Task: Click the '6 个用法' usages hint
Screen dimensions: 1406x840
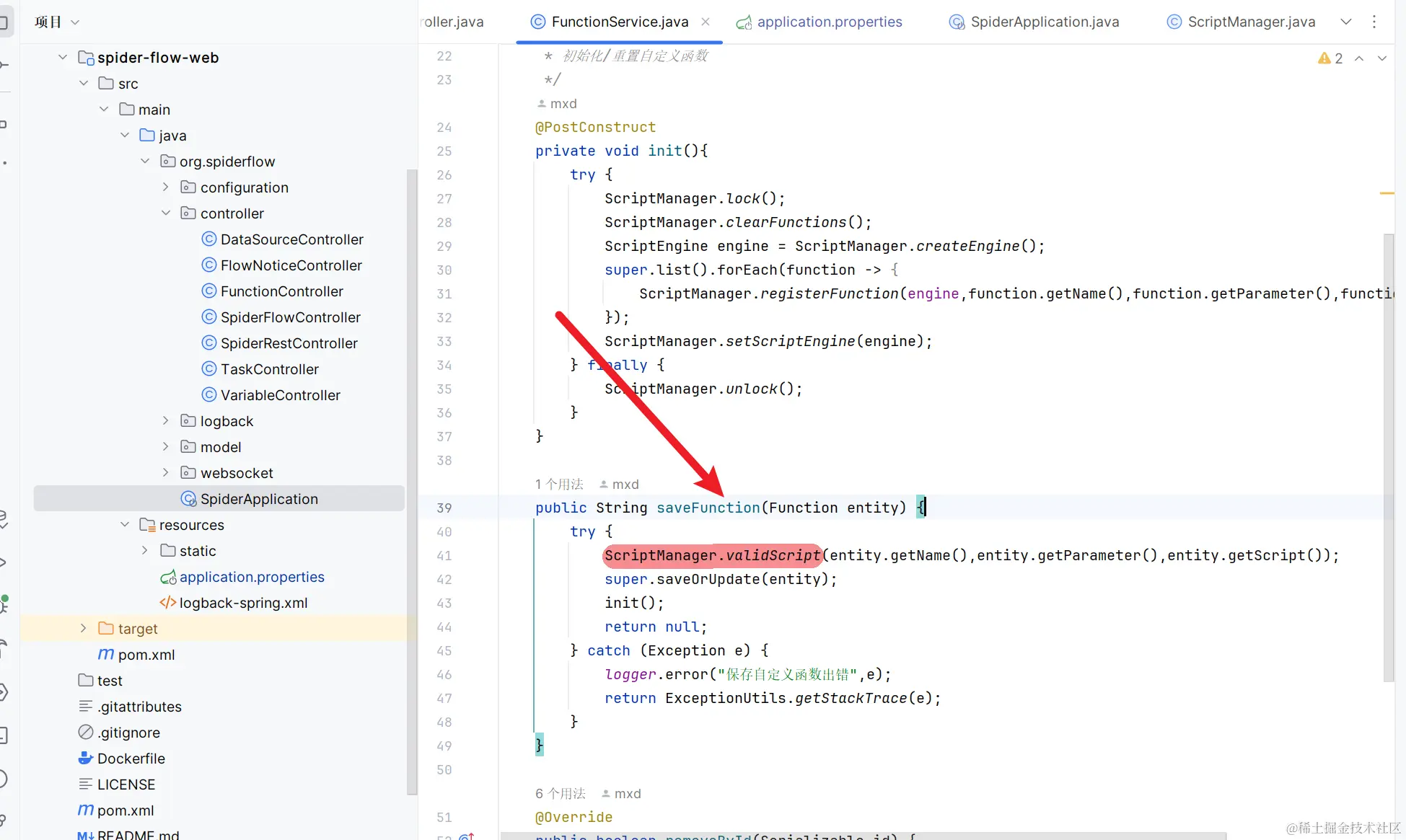Action: tap(561, 794)
